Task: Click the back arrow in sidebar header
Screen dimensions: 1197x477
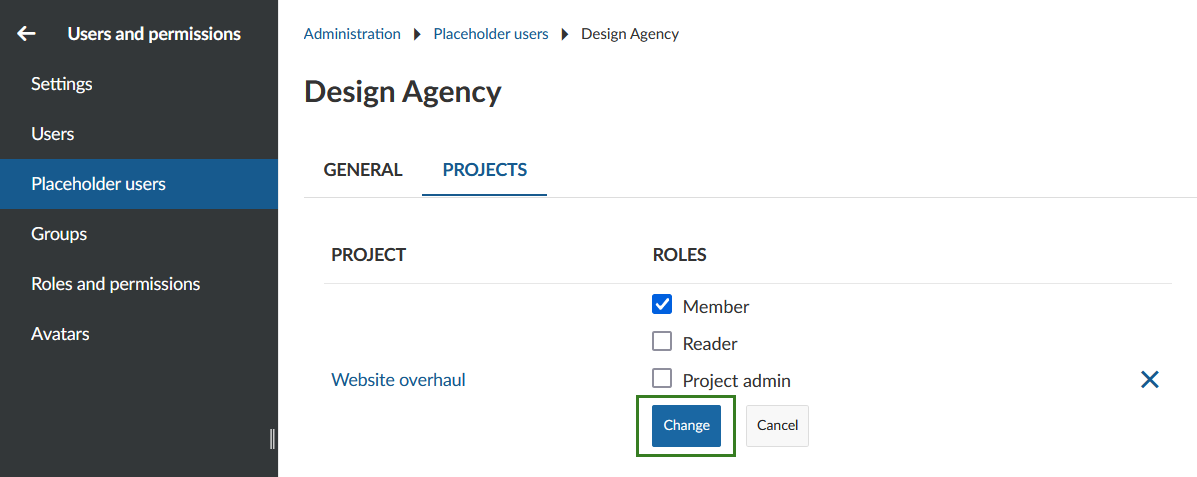Action: (x=26, y=34)
